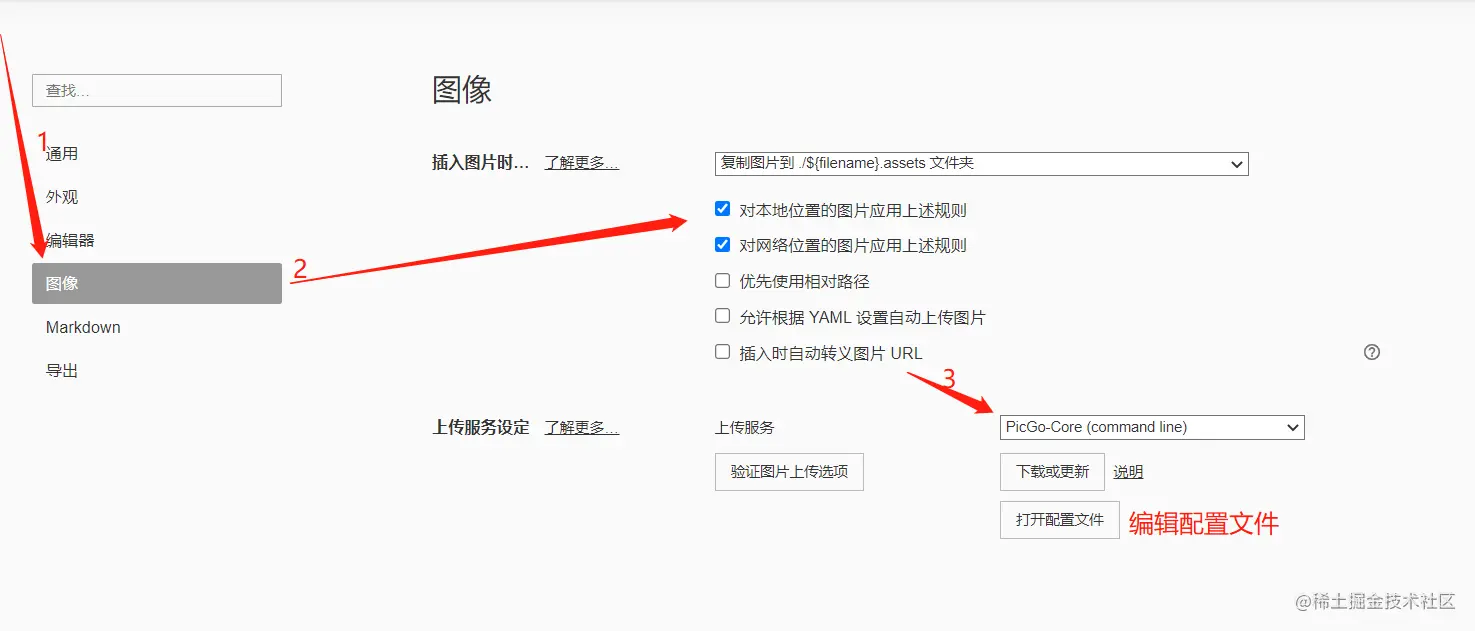The height and width of the screenshot is (631, 1475).
Task: Focus the 查找 search field
Action: [157, 90]
